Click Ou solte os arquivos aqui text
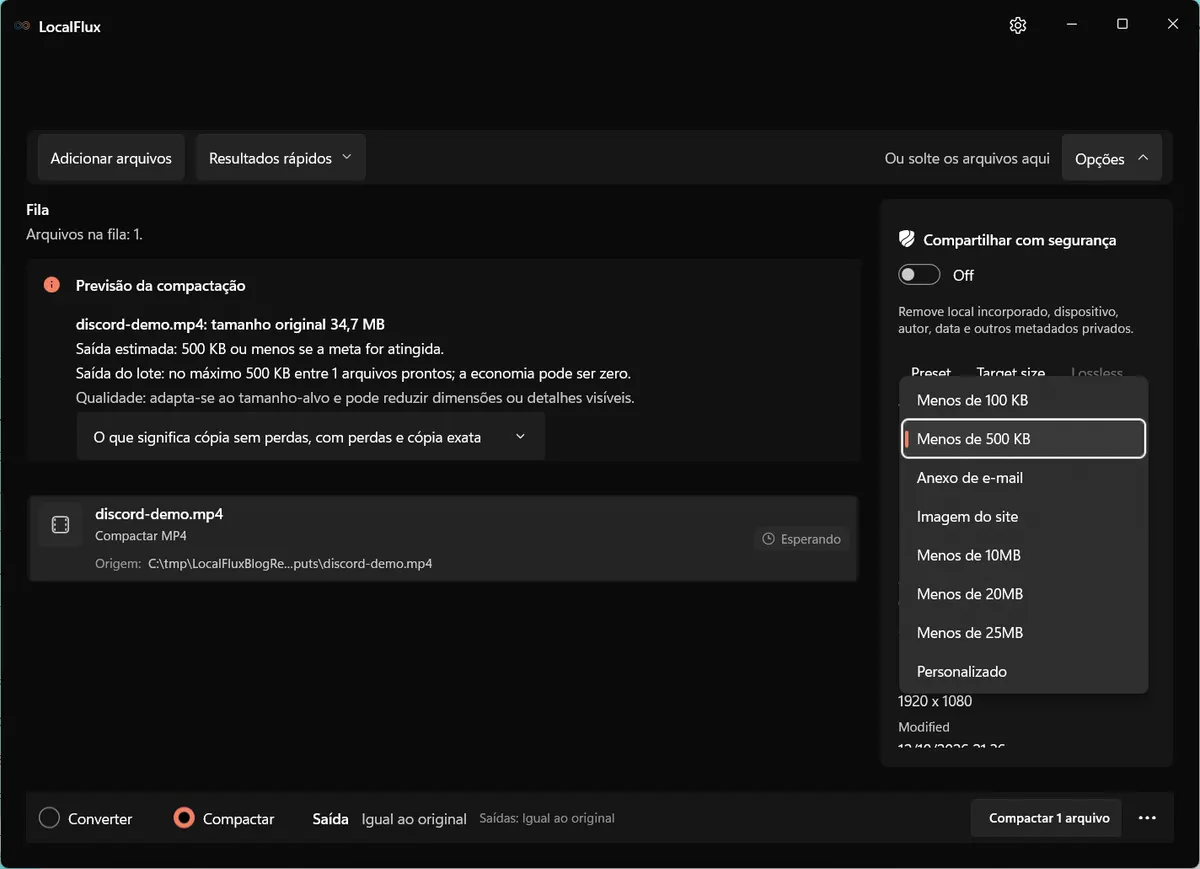 click(x=967, y=158)
